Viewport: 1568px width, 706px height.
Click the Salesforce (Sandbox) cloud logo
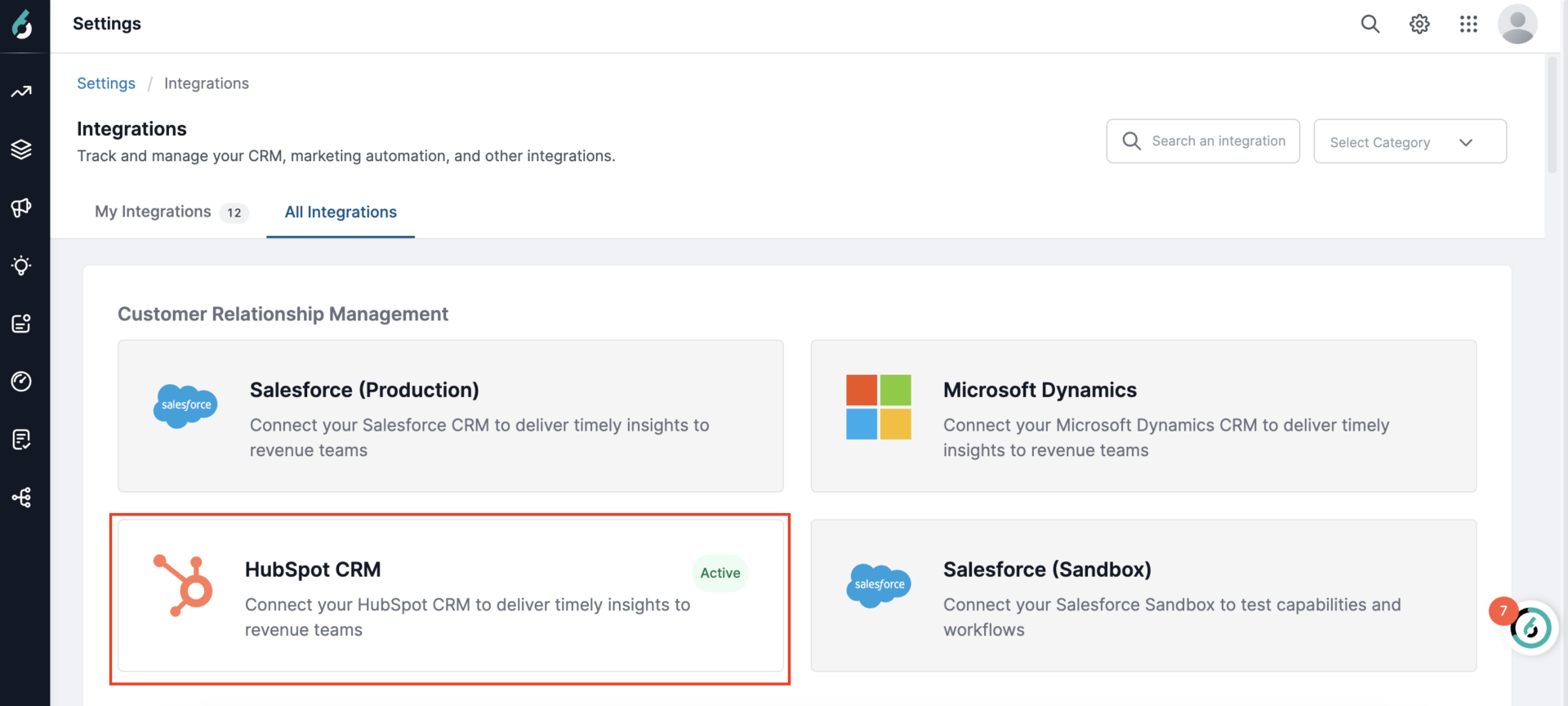click(879, 585)
